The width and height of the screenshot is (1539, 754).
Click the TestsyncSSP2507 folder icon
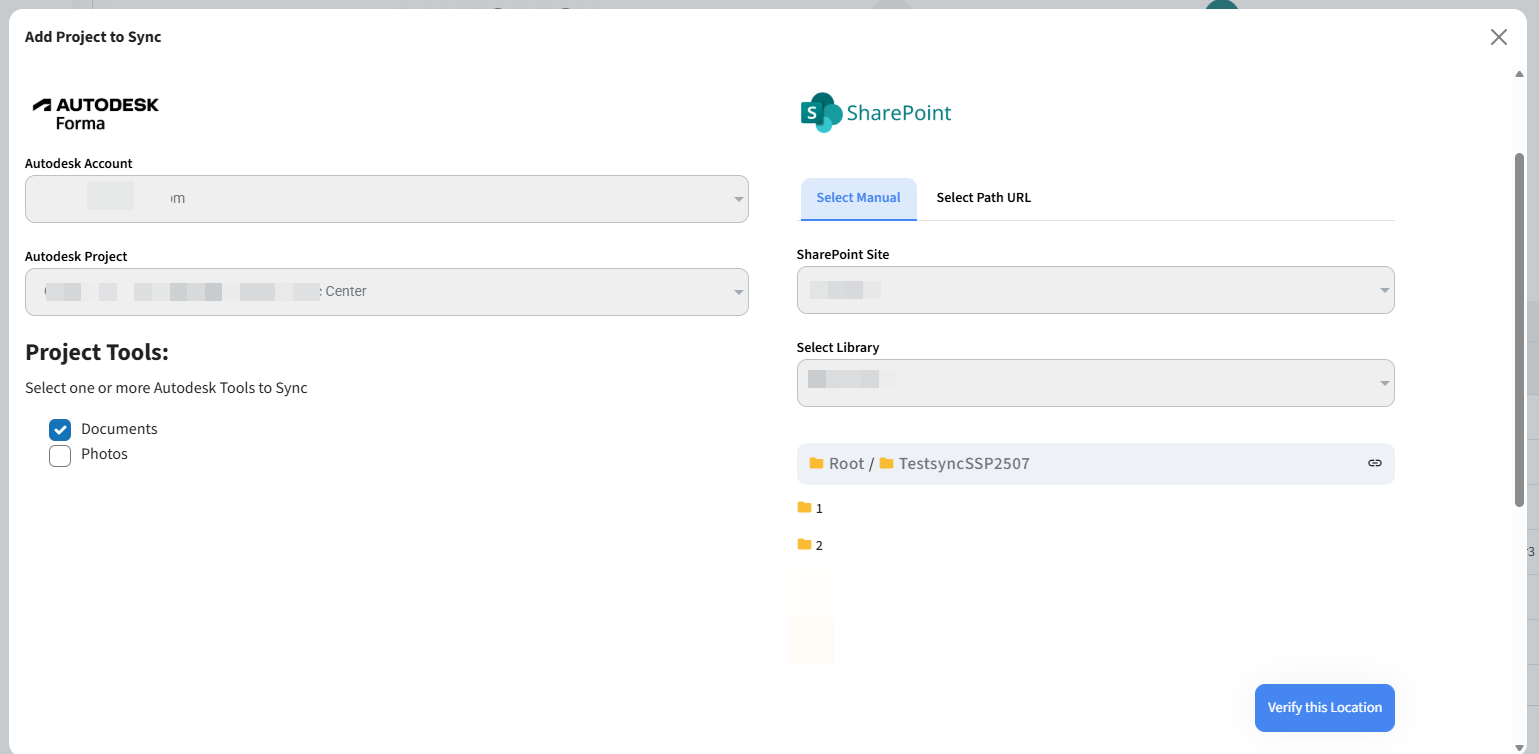[886, 464]
